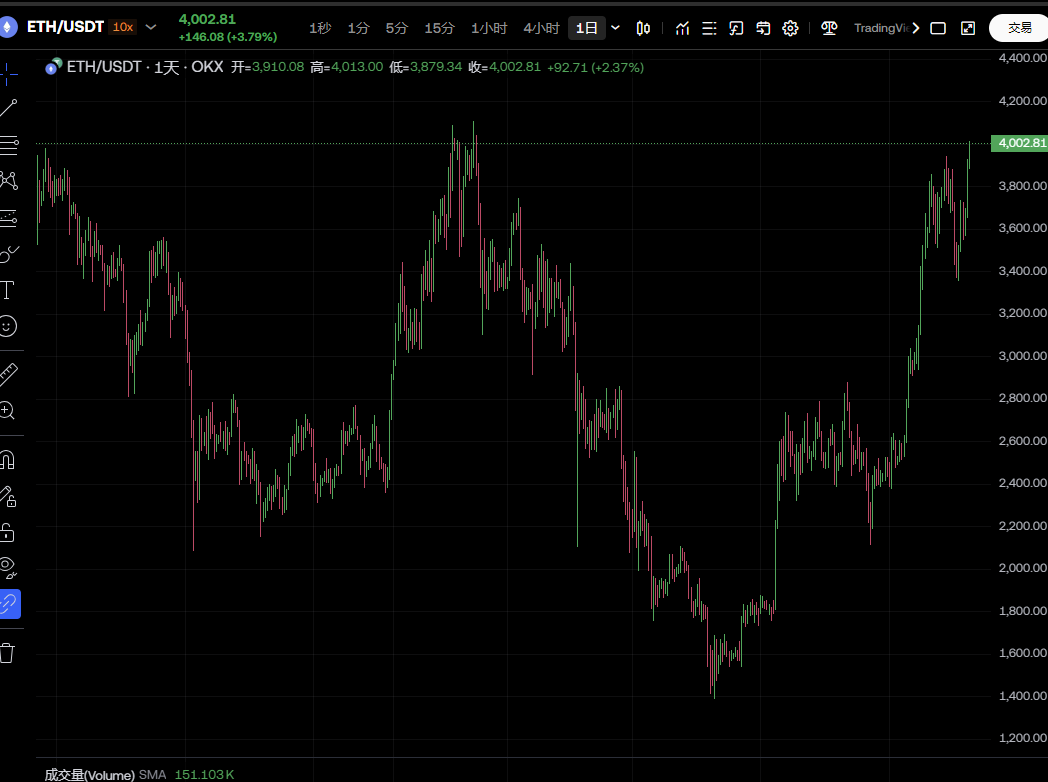Toggle lock all drawings padlock

coord(7,532)
